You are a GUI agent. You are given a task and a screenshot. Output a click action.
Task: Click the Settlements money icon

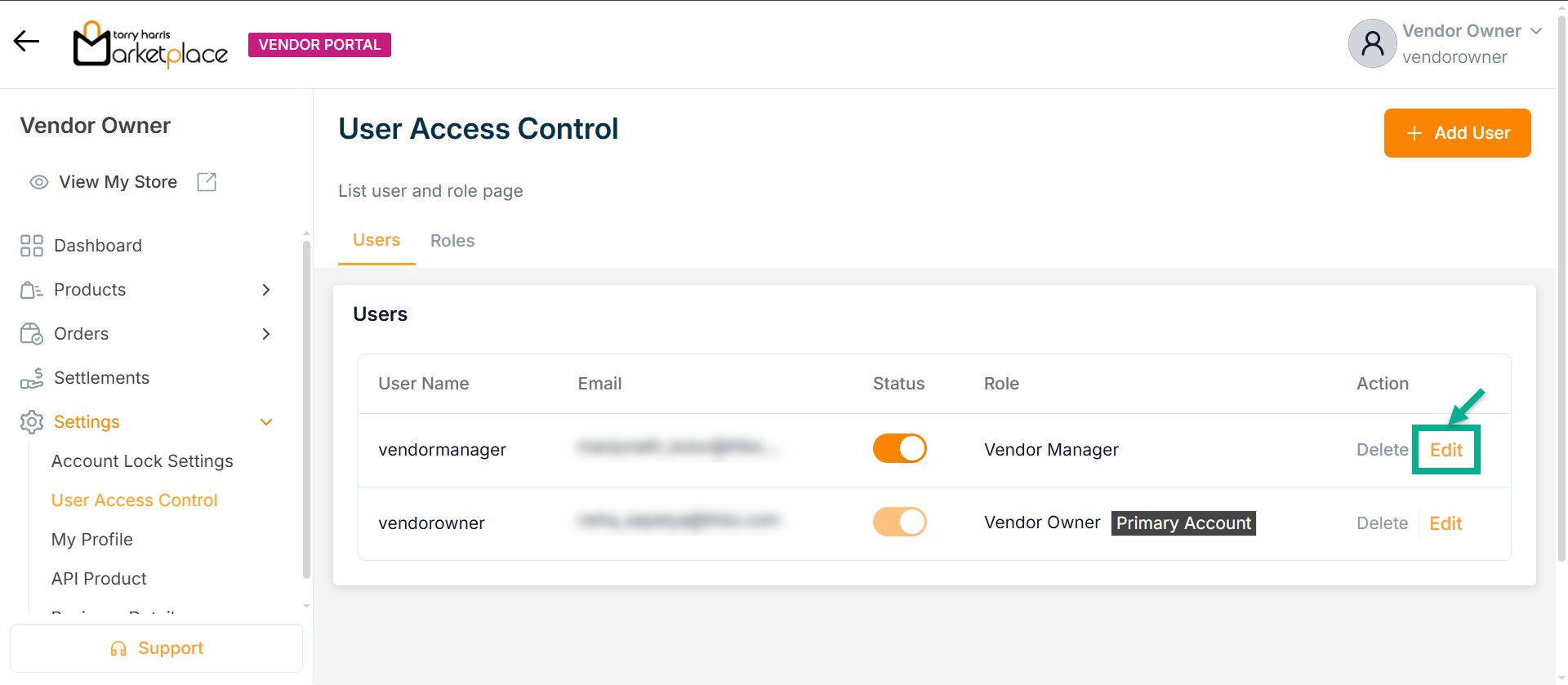[x=32, y=378]
